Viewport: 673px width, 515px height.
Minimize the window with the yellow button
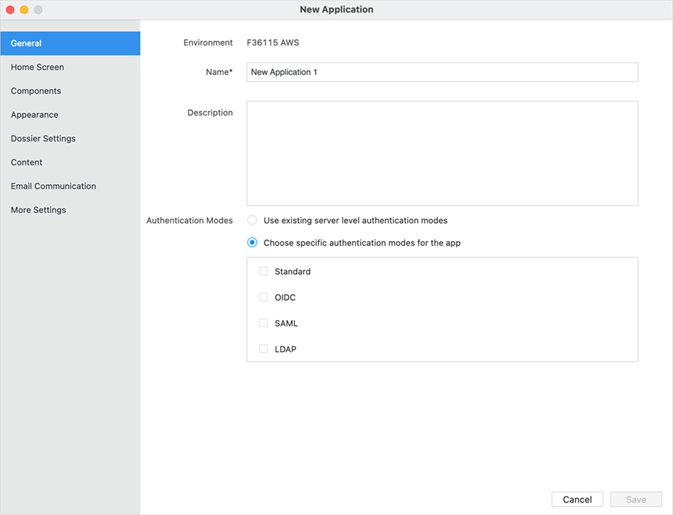pyautogui.click(x=24, y=10)
